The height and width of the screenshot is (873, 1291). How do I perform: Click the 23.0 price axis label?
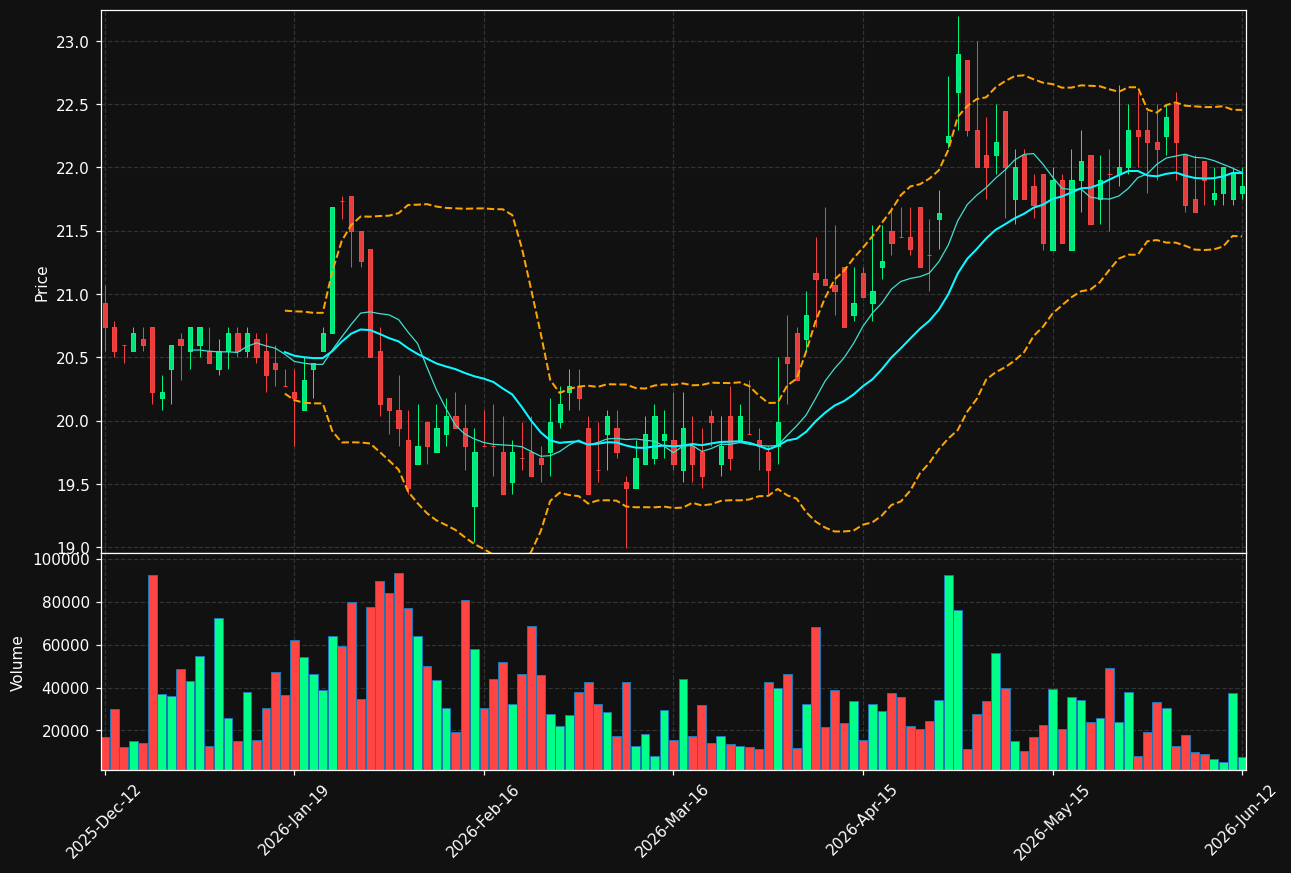click(x=74, y=42)
